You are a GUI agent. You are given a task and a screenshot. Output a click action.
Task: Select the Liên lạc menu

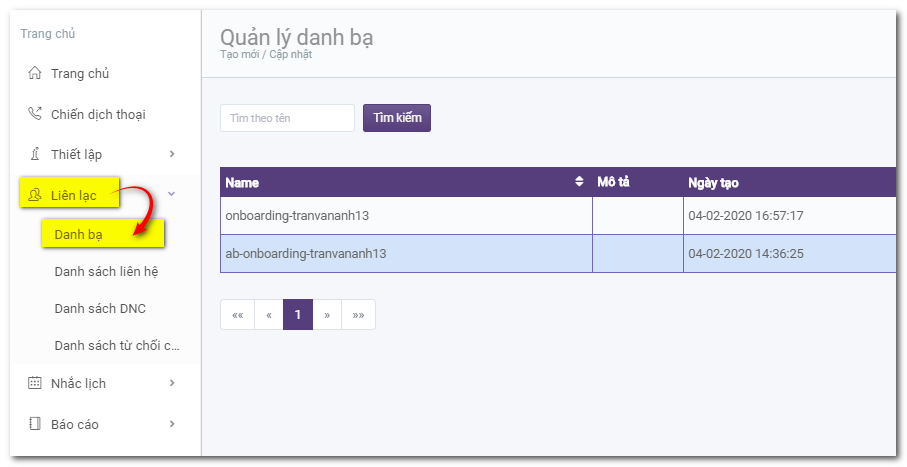73,196
